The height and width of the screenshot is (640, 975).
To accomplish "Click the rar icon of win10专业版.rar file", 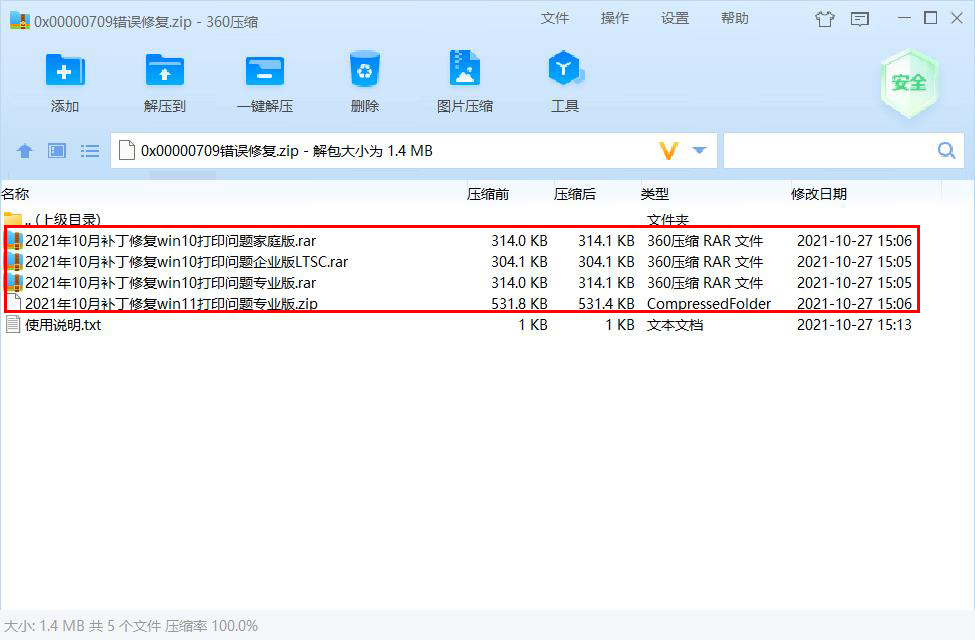I will [14, 283].
